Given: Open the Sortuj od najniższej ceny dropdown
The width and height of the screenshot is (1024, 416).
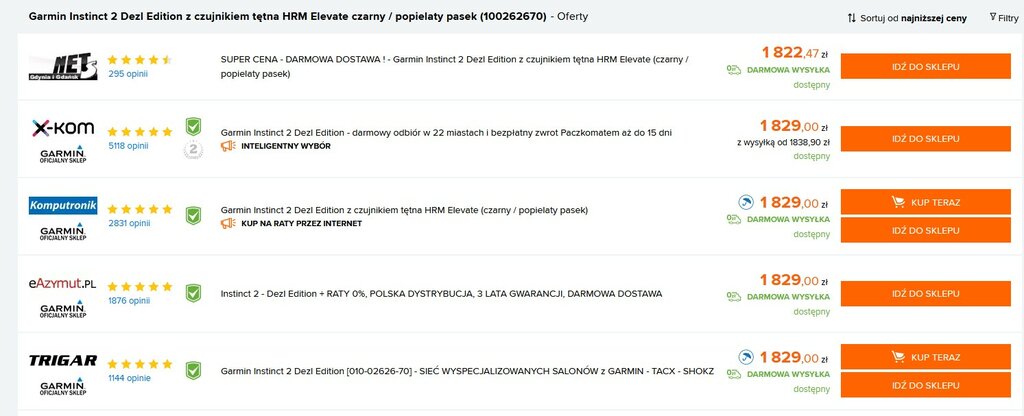Looking at the screenshot, I should pos(907,18).
